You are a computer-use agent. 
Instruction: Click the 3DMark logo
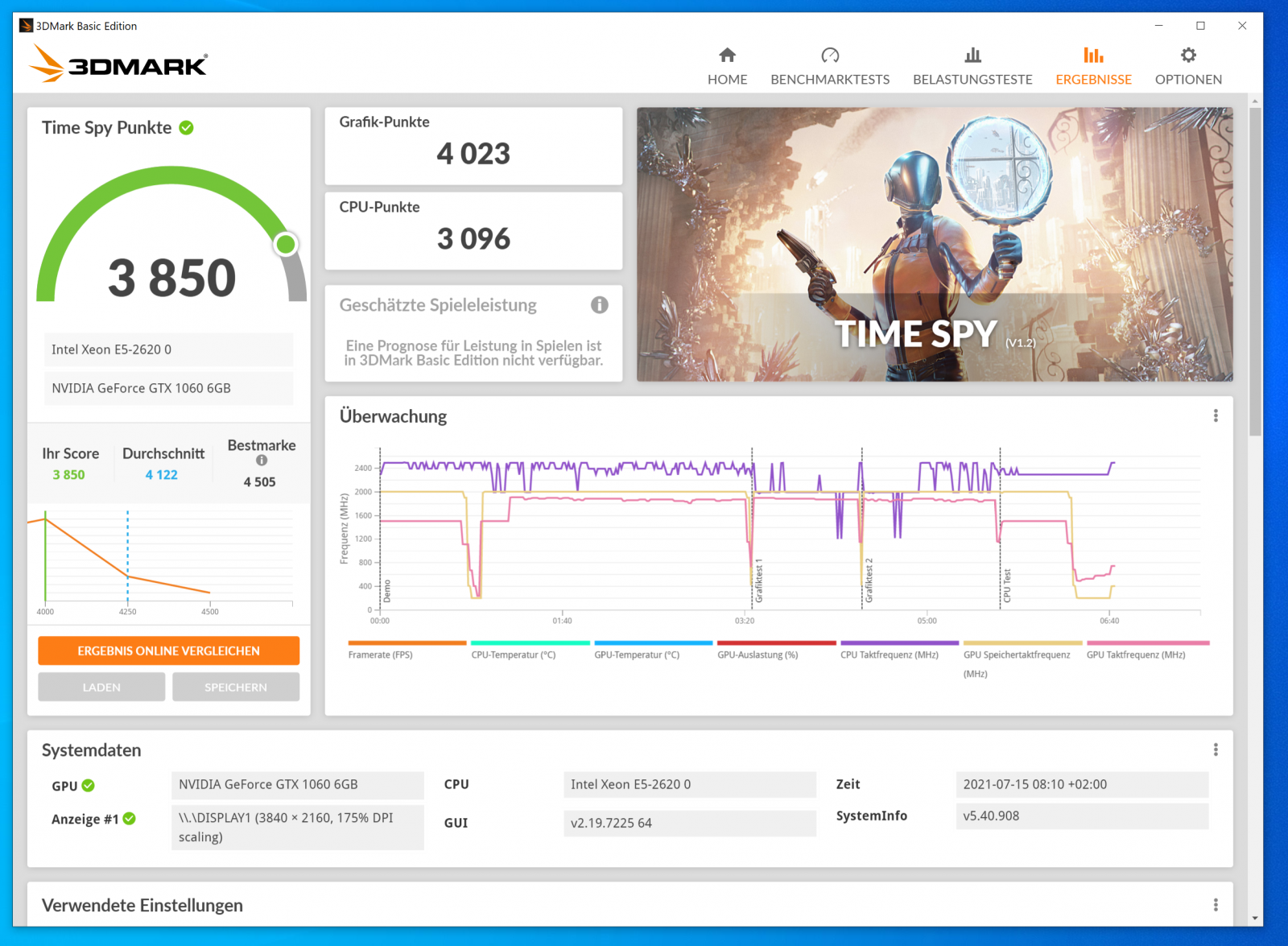[119, 64]
